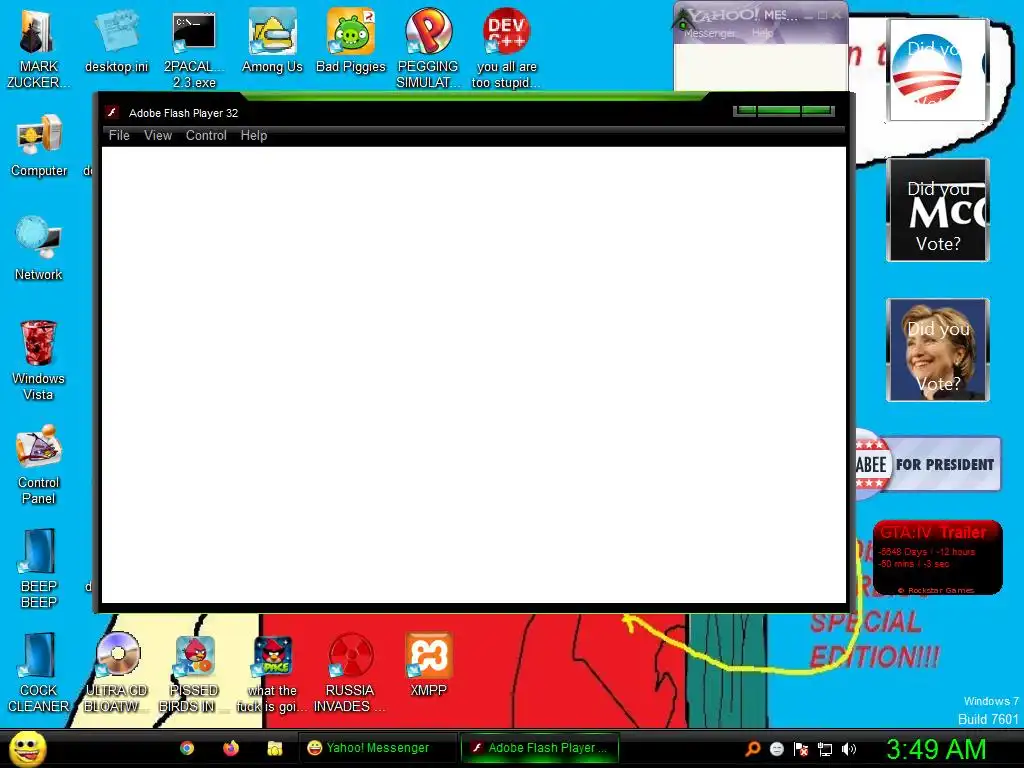Select the 2PACAL 2.3.exe icon
This screenshot has height=768, width=1024.
coord(194,50)
